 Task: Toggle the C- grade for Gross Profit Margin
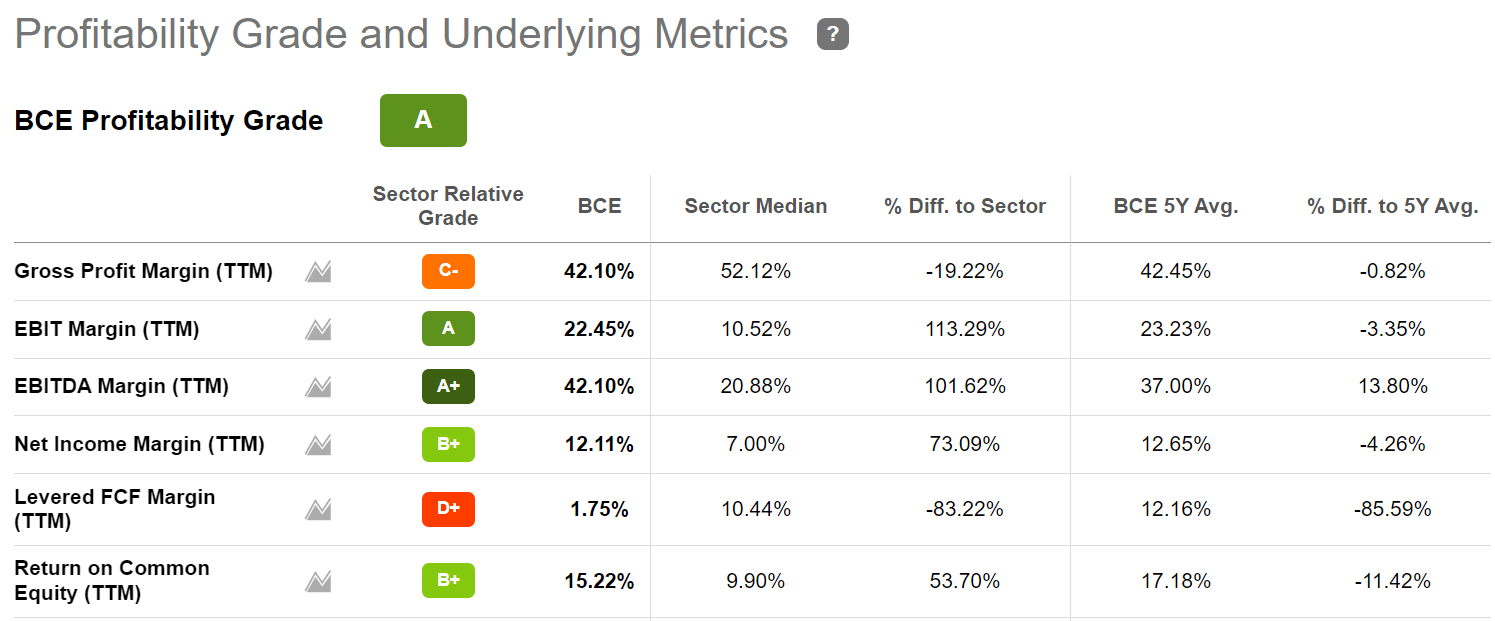(448, 271)
